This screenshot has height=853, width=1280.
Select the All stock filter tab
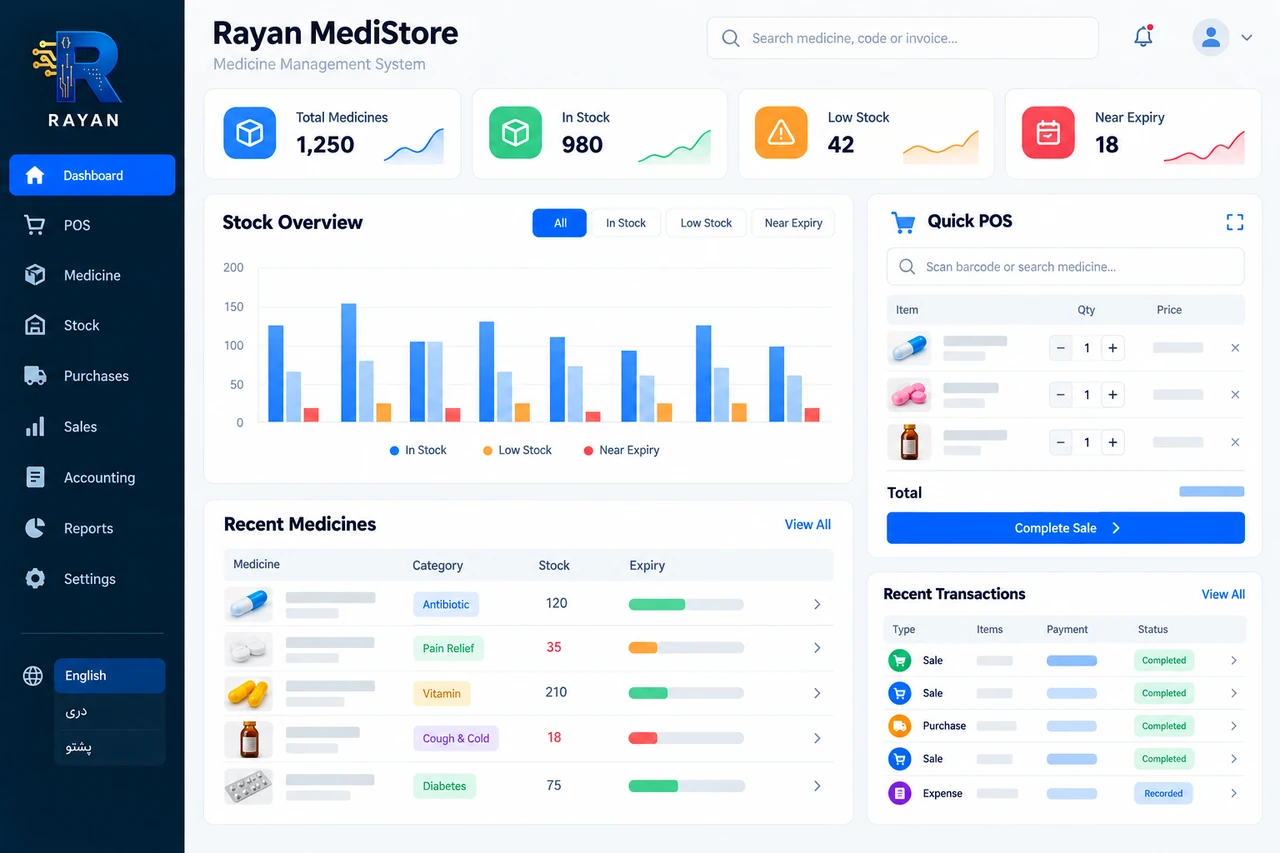pos(560,223)
